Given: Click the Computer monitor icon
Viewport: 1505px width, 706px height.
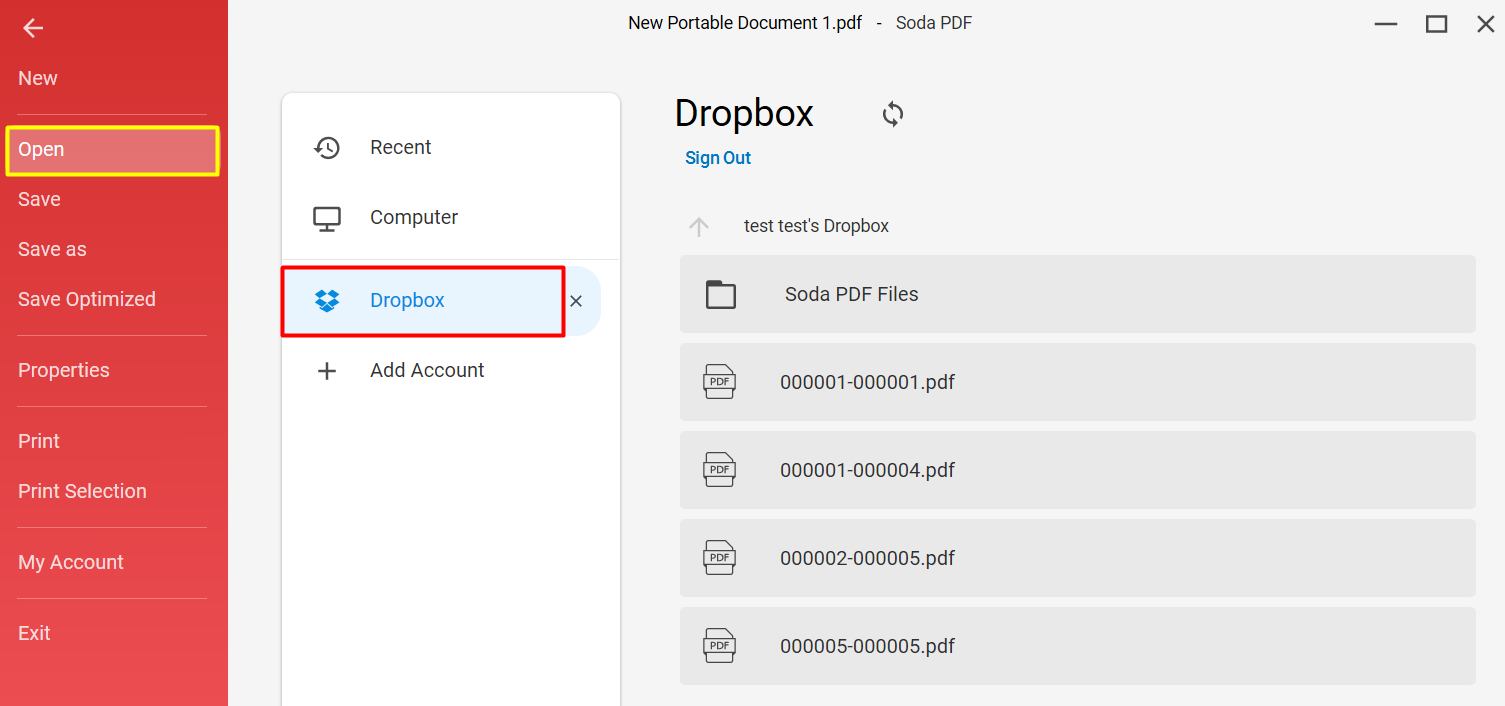Looking at the screenshot, I should (x=327, y=218).
